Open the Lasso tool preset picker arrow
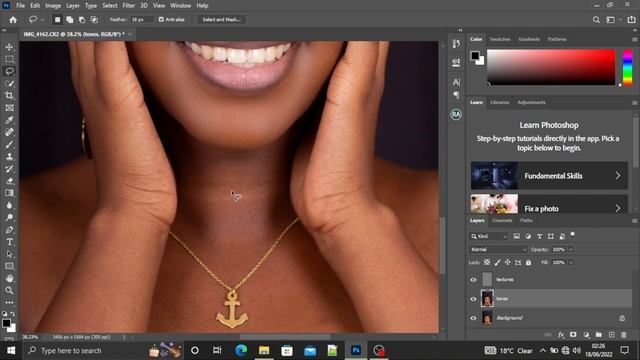The height and width of the screenshot is (360, 640). click(x=42, y=20)
